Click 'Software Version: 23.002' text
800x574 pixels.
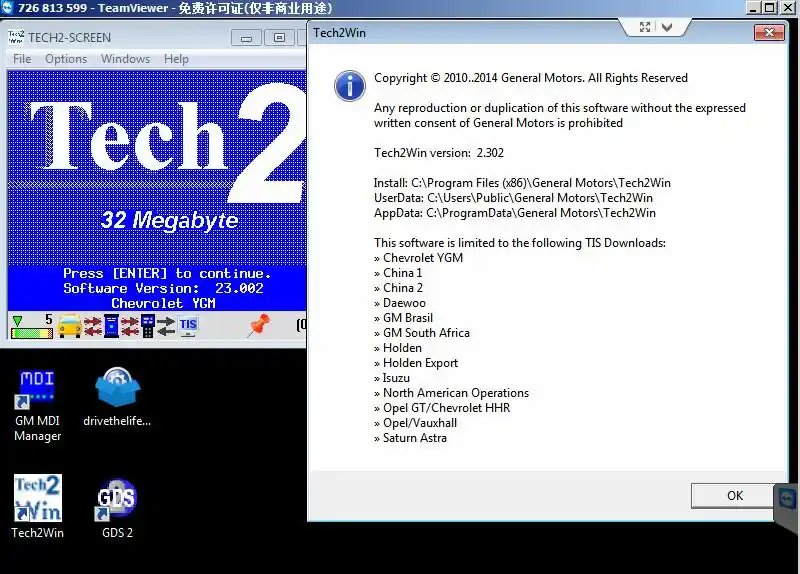163,288
